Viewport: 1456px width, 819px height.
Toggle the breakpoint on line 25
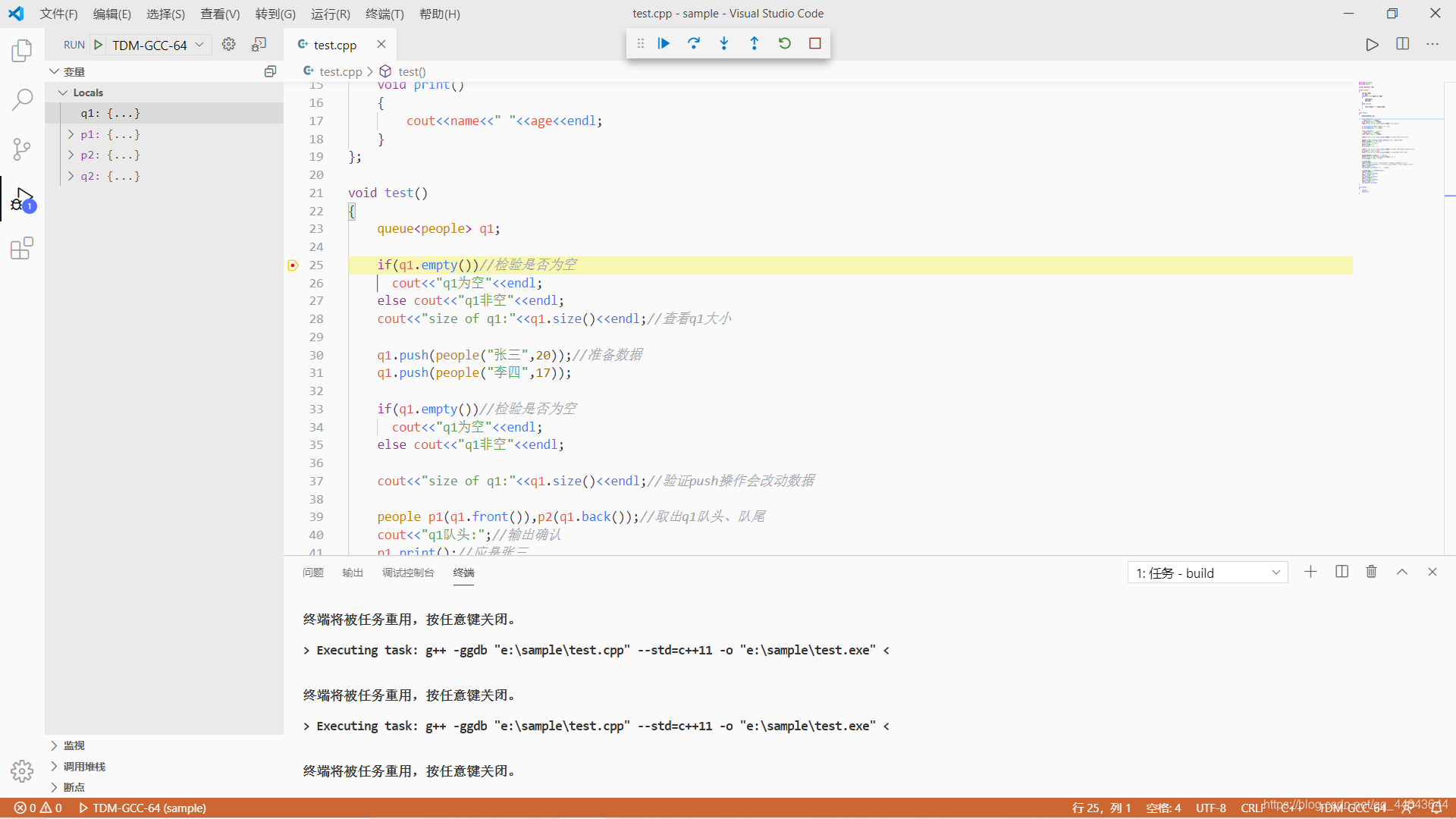(293, 265)
